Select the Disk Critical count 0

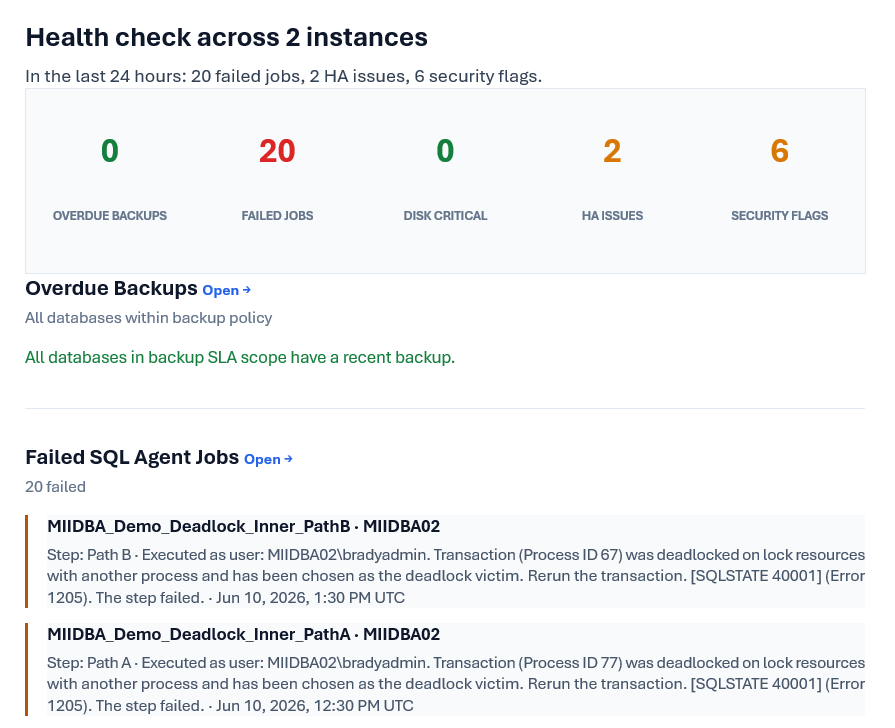(445, 151)
